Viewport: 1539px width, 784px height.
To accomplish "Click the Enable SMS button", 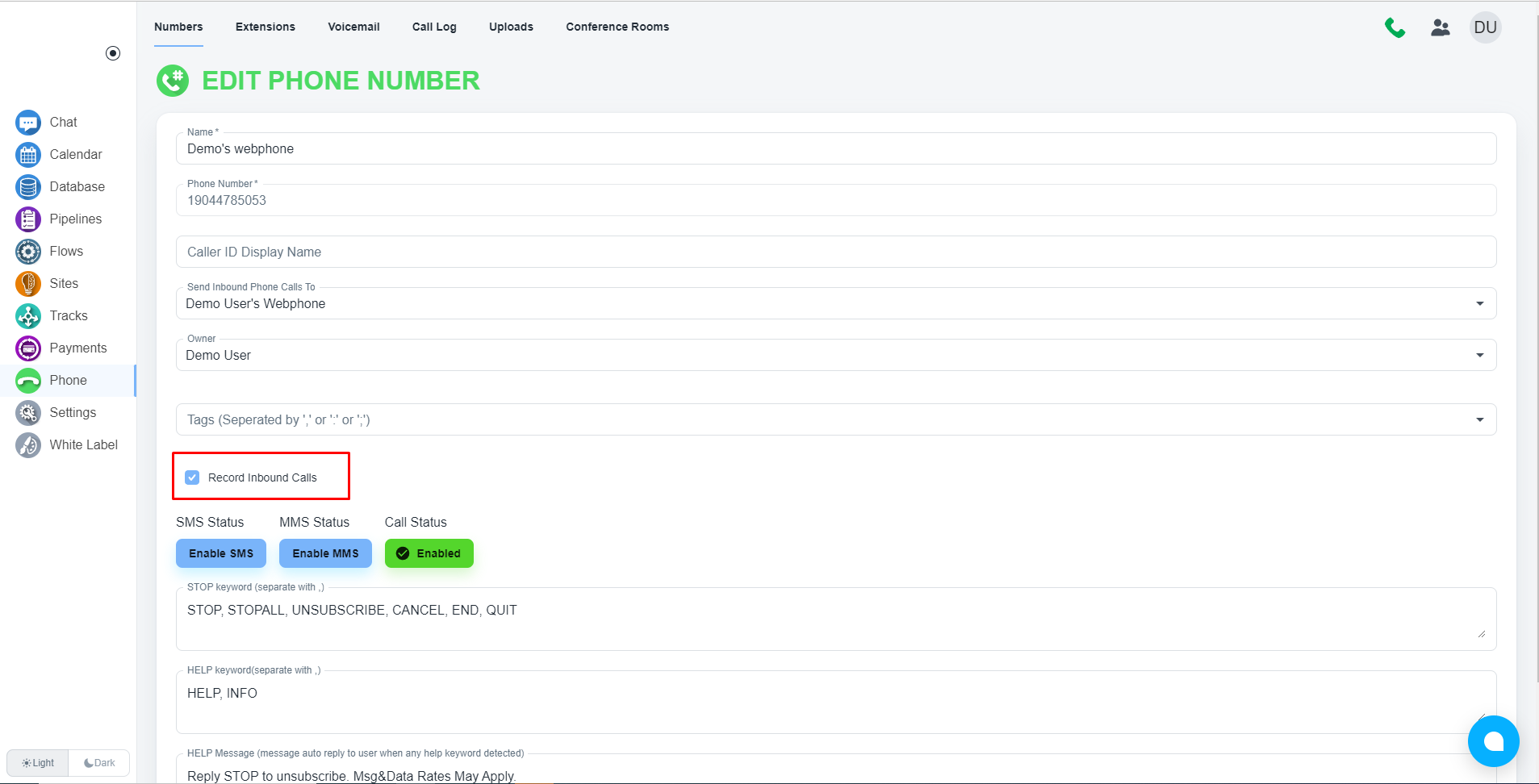I will click(221, 553).
